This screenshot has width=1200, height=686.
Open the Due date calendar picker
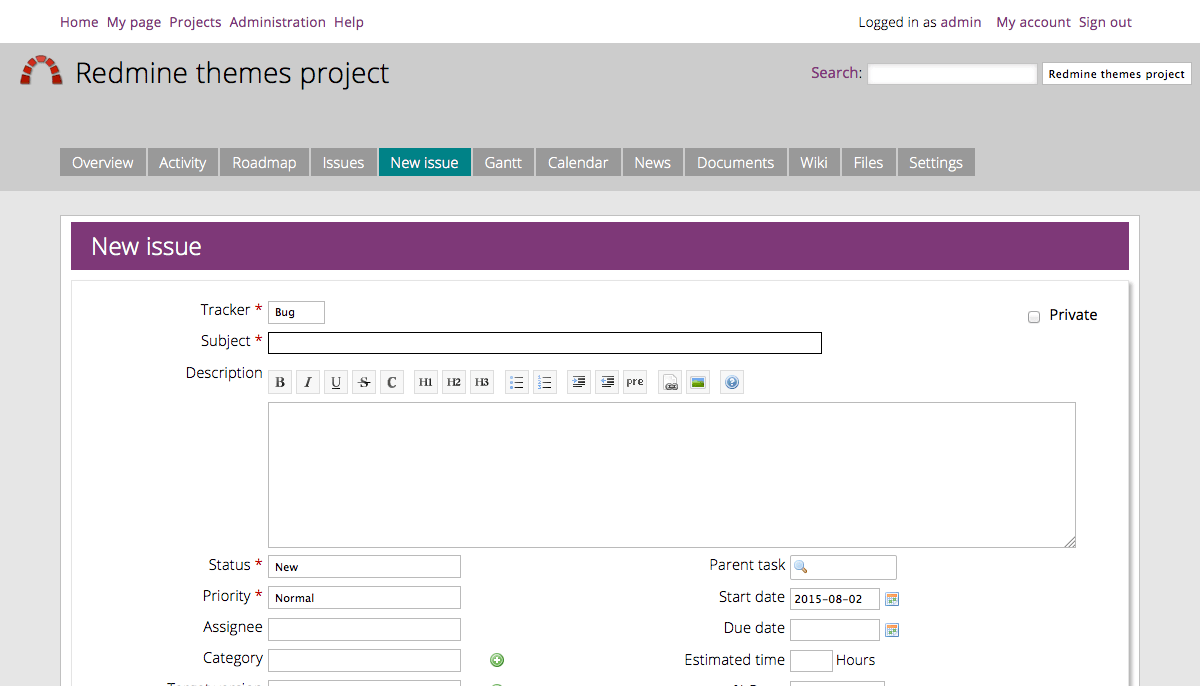pos(893,630)
